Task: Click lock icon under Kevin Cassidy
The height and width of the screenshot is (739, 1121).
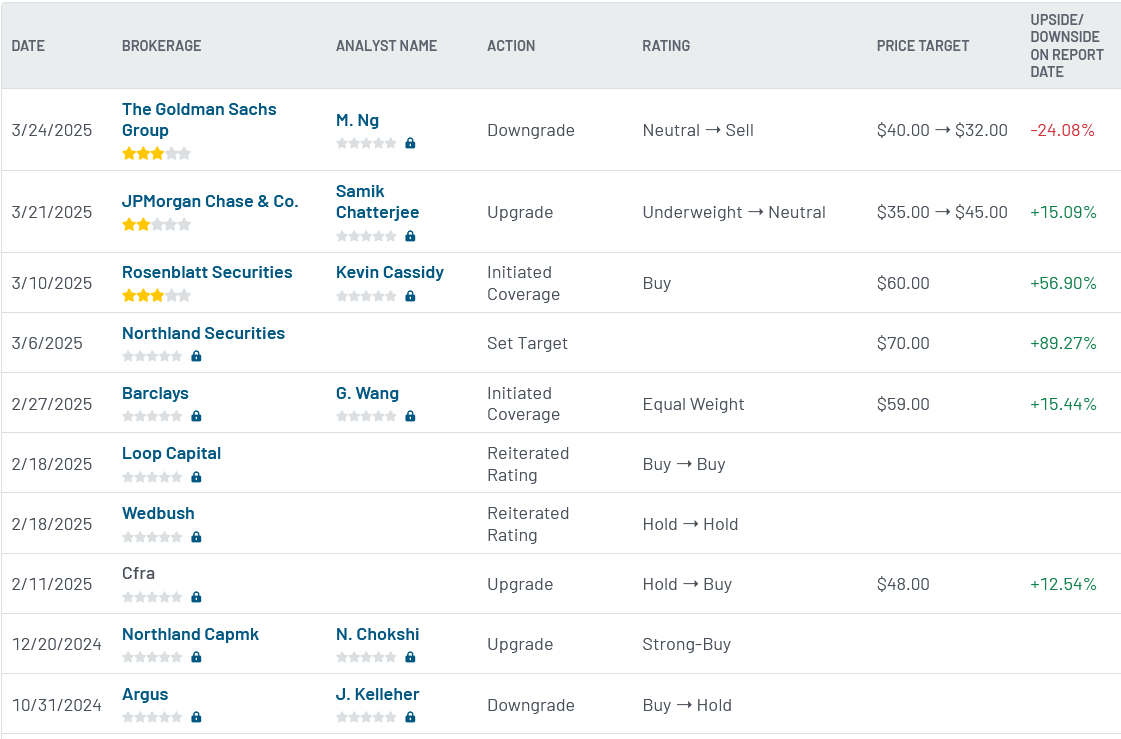Action: point(410,296)
